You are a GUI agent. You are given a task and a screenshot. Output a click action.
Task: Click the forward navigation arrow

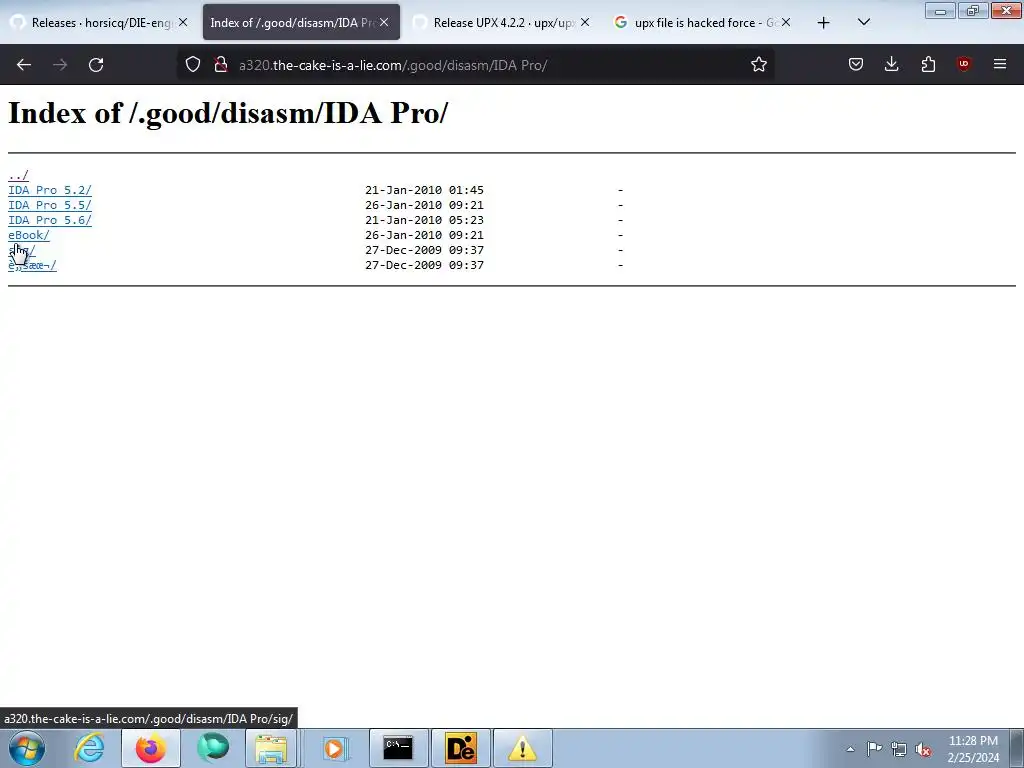(60, 65)
